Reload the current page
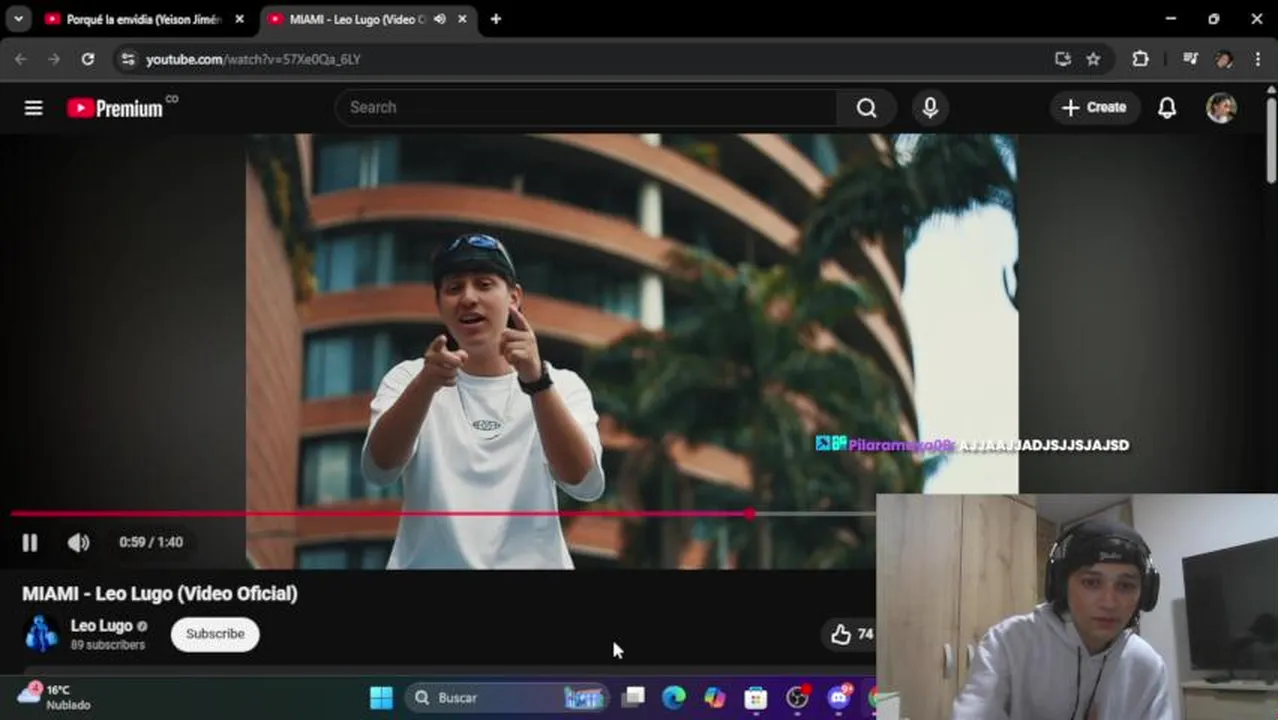Screen dimensions: 1278x720 (x=88, y=59)
